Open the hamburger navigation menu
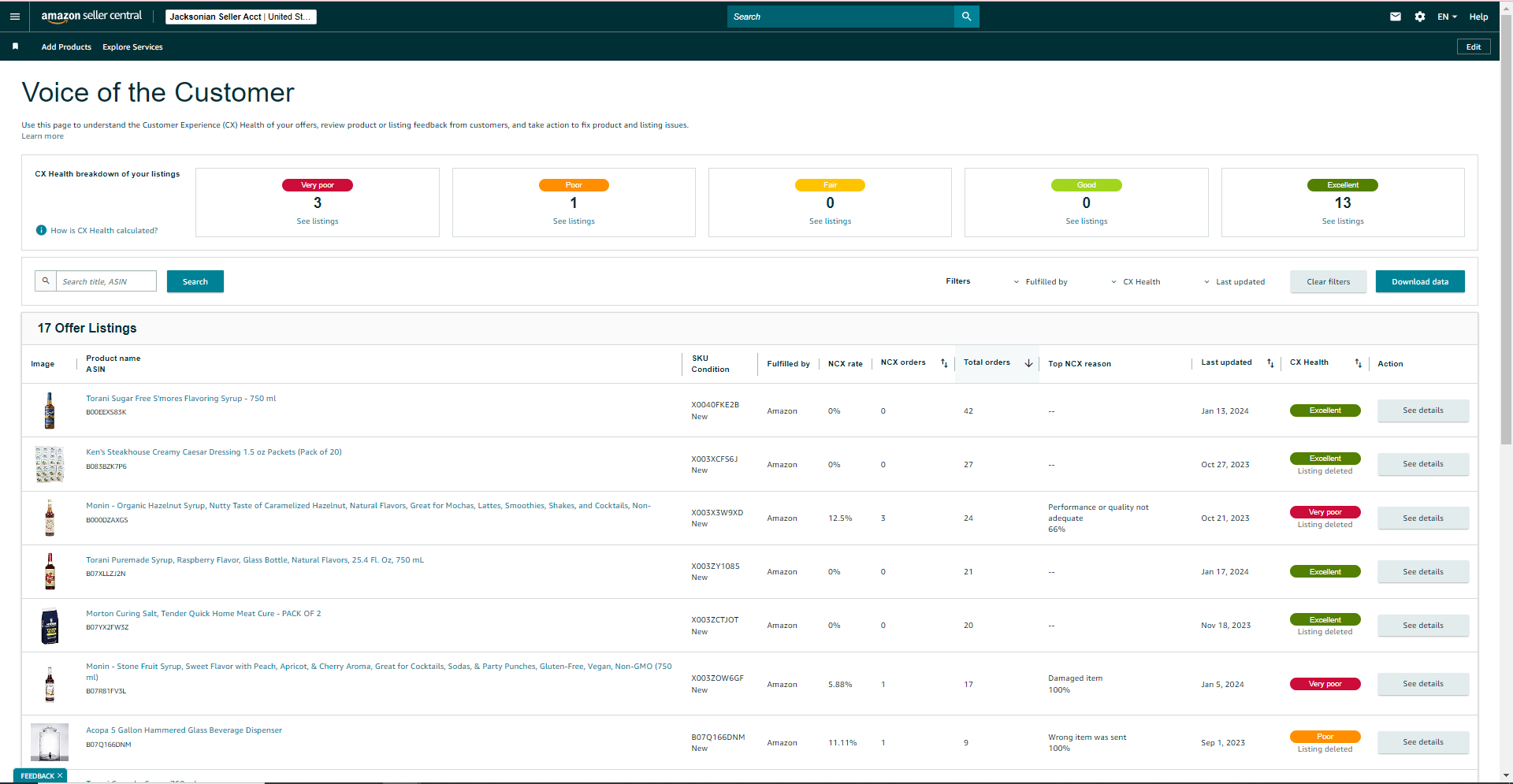The height and width of the screenshot is (784, 1513). point(14,17)
